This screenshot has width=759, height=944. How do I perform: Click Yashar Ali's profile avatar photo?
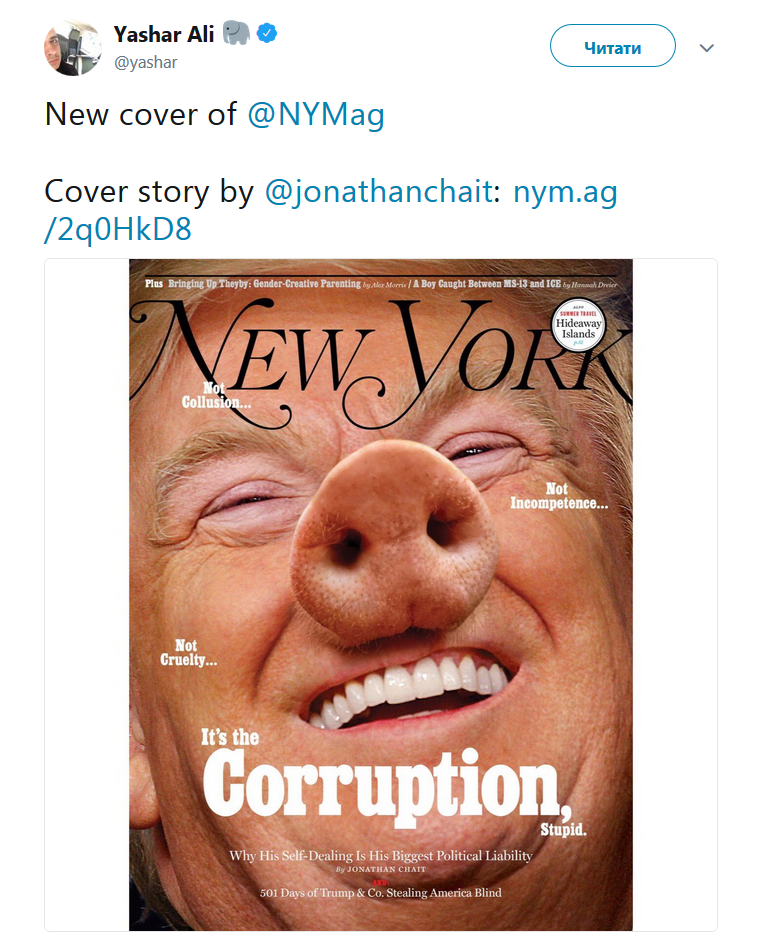coord(73,47)
